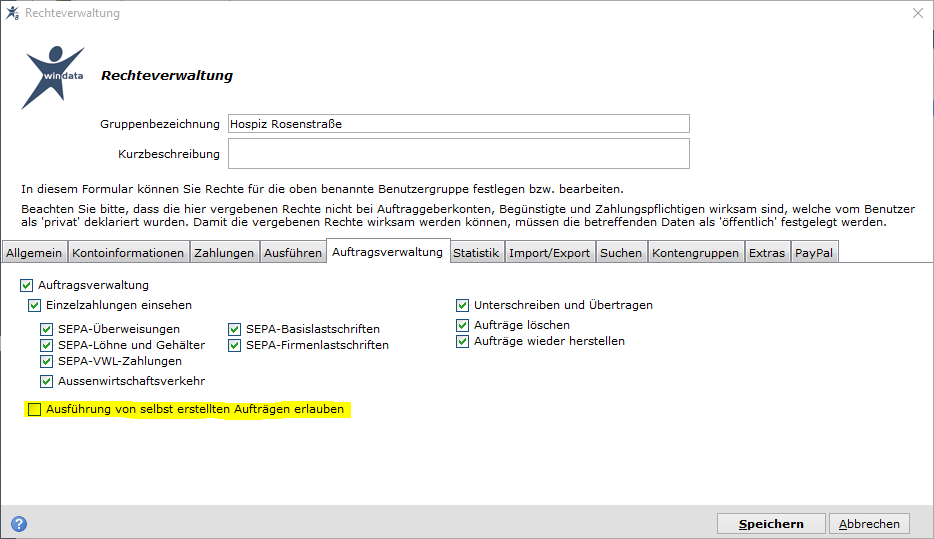Enable Ausführung von selbst erstellten Aufträgen erlauben
The image size is (934, 539).
pyautogui.click(x=35, y=410)
